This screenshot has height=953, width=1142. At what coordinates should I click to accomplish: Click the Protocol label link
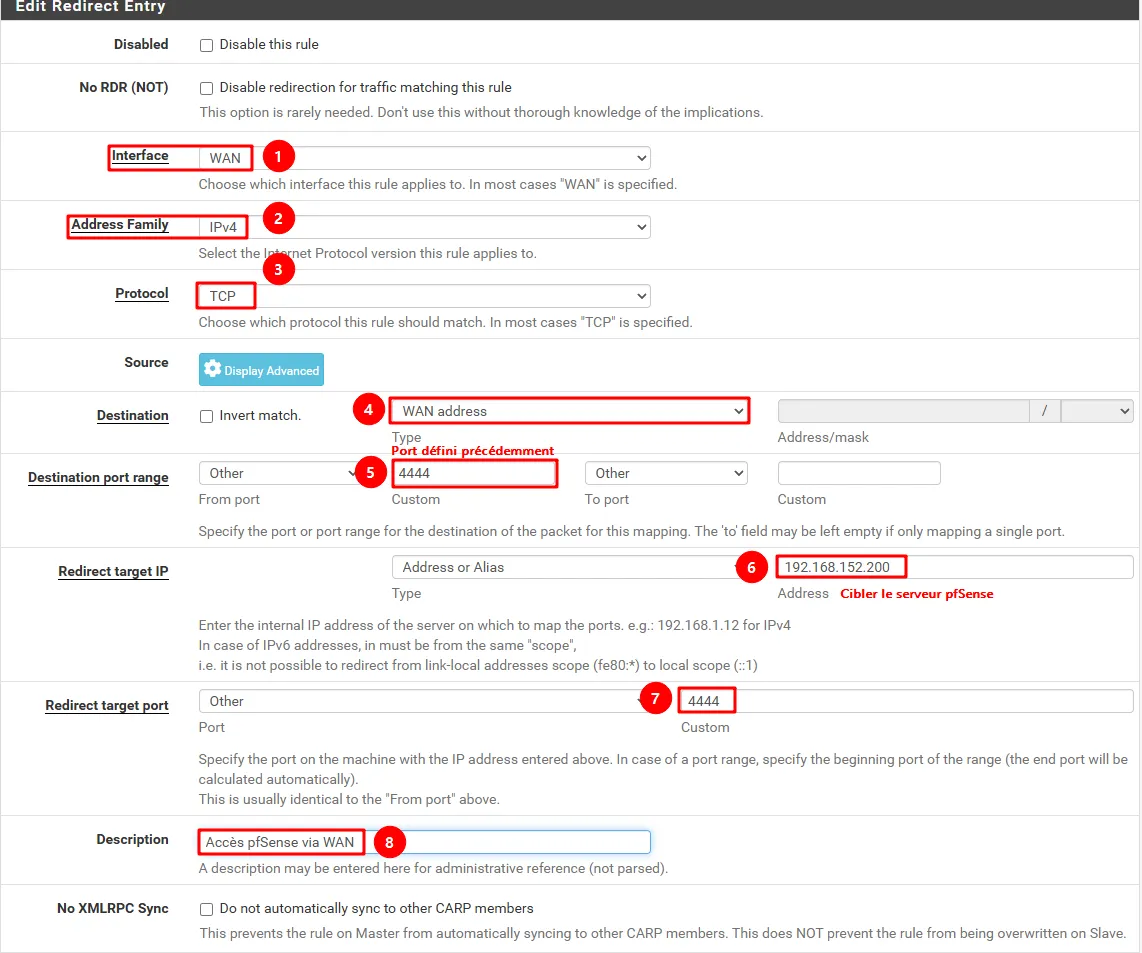[x=142, y=294]
